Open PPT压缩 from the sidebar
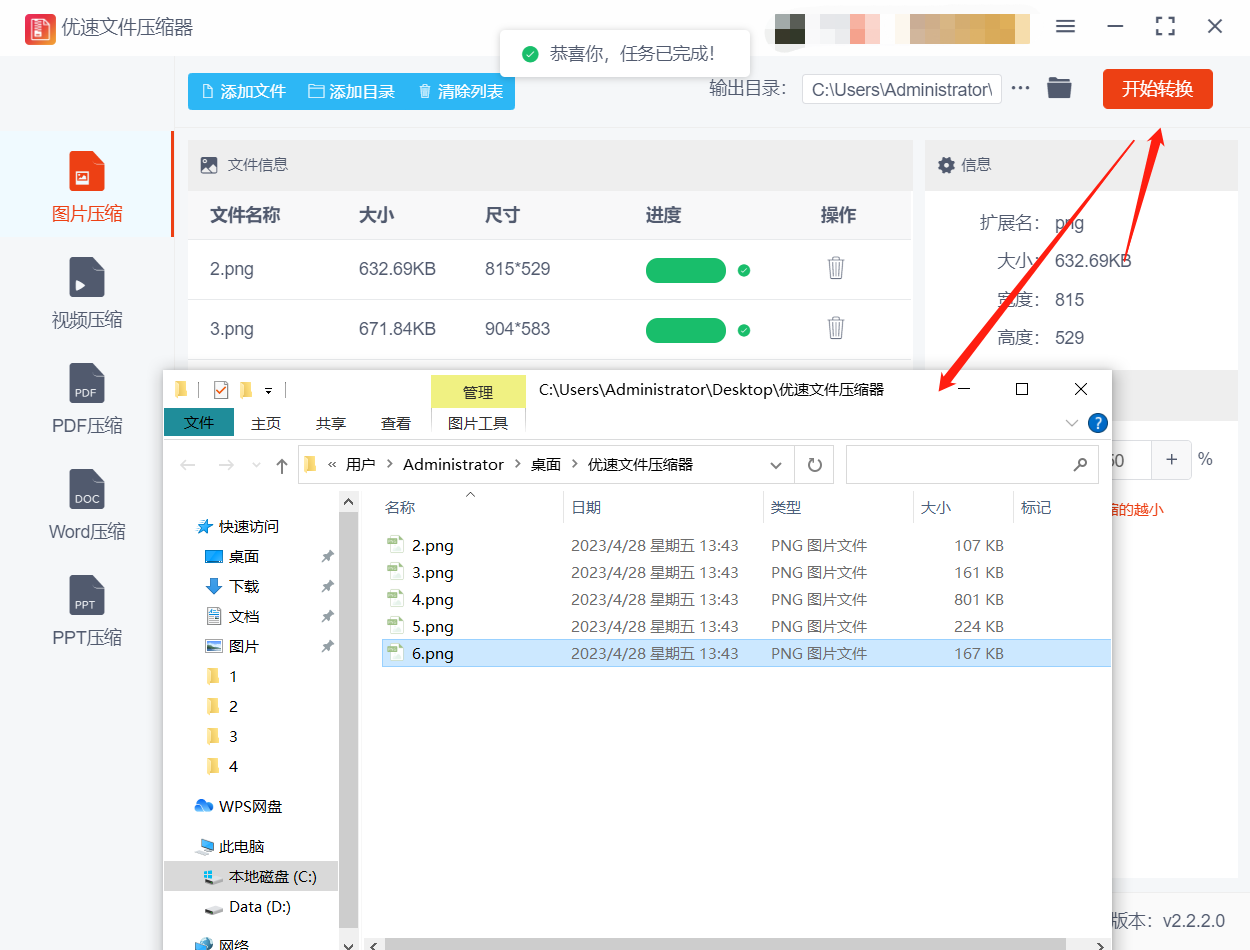This screenshot has width=1250, height=950. [x=87, y=611]
